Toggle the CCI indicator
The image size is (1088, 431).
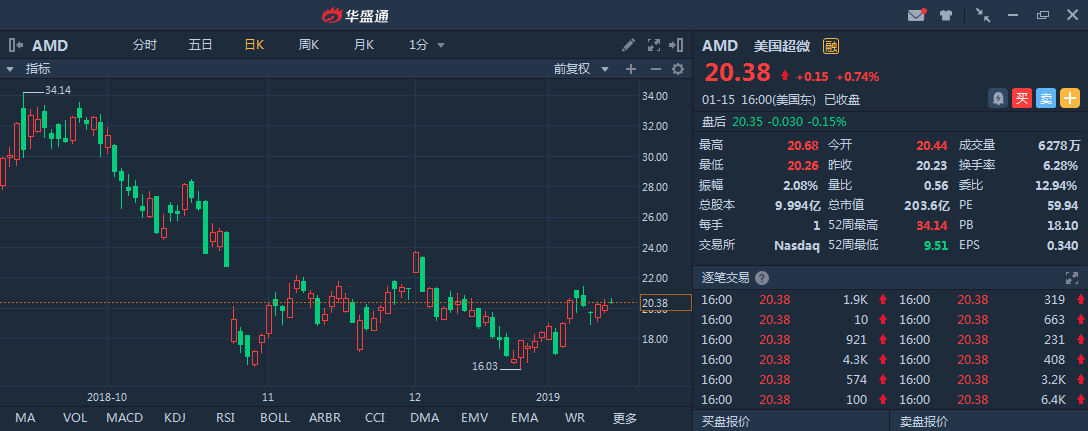(375, 419)
